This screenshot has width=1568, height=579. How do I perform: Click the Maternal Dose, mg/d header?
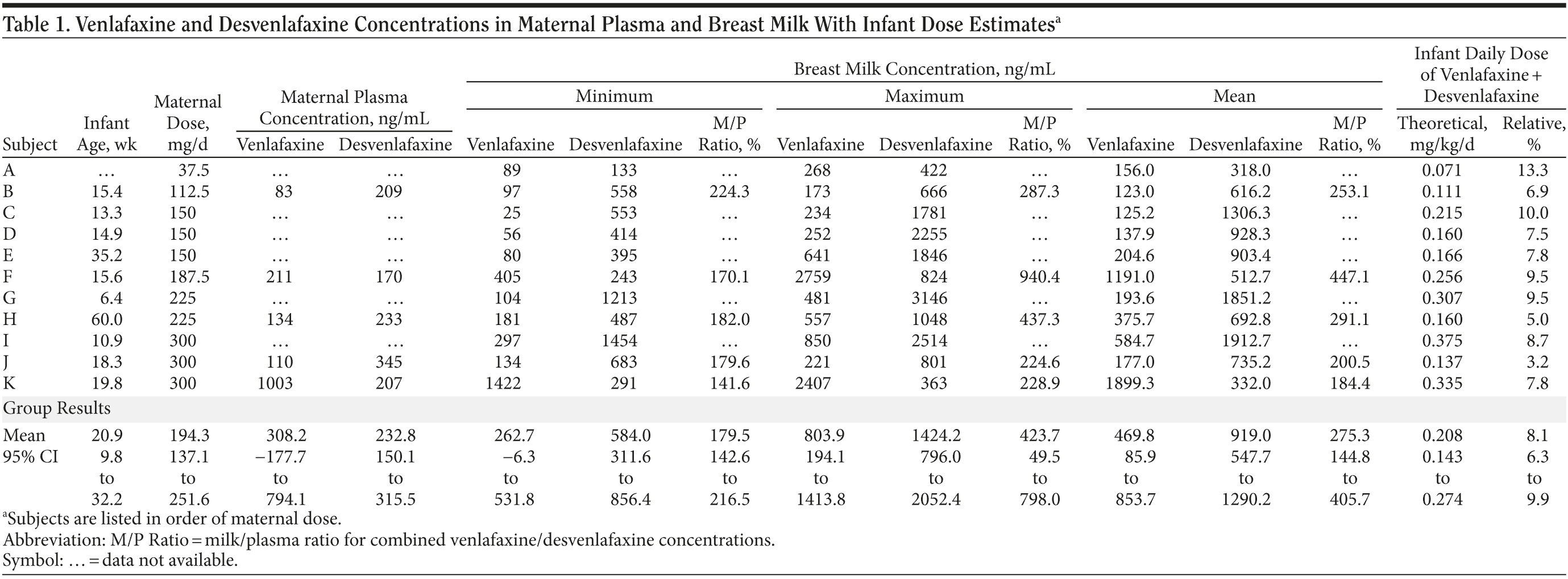pos(188,123)
